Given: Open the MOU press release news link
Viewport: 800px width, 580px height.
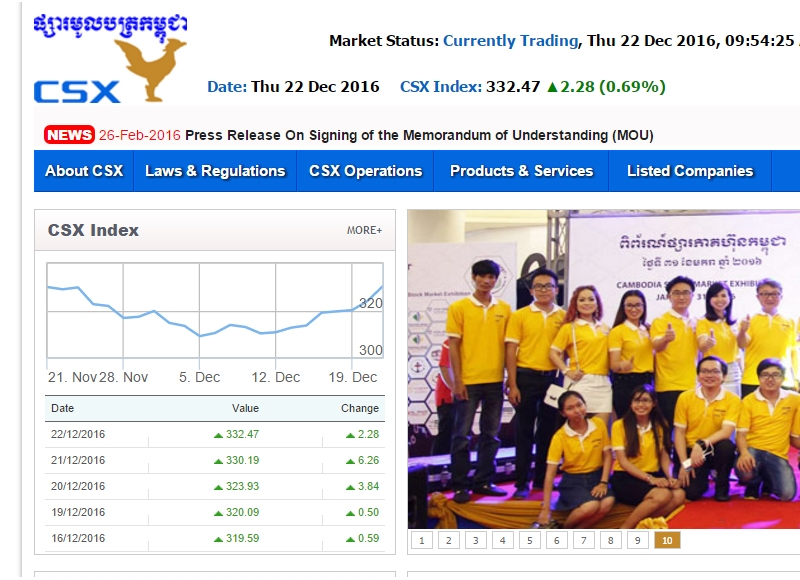Looking at the screenshot, I should (x=418, y=135).
